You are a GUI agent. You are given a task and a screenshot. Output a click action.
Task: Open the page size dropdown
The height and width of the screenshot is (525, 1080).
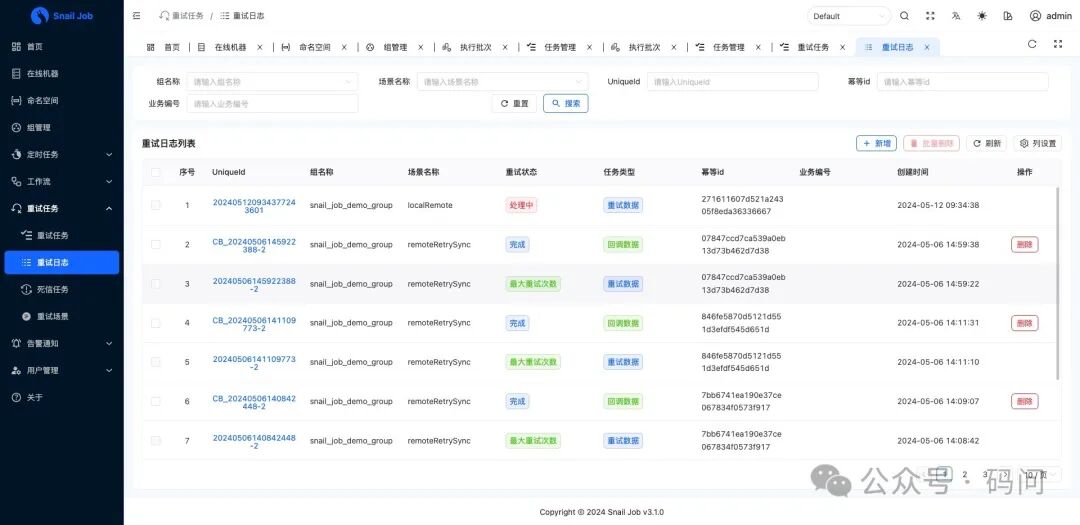[1041, 474]
